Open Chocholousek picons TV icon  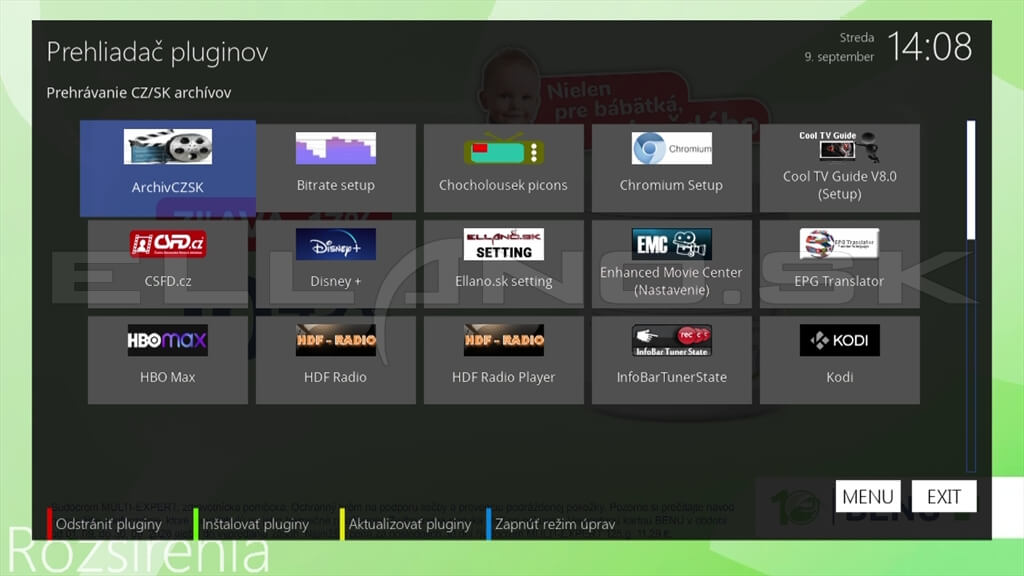504,148
